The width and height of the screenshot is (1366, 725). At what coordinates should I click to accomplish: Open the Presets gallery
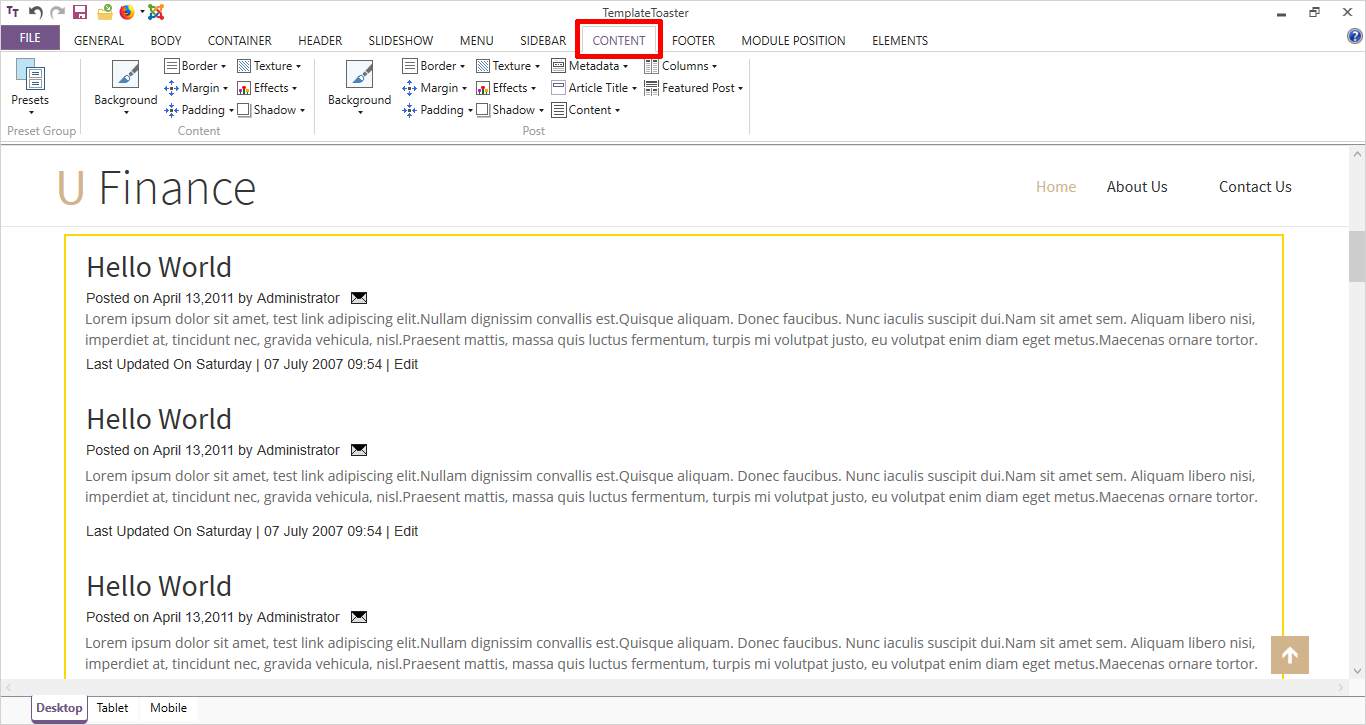(30, 86)
